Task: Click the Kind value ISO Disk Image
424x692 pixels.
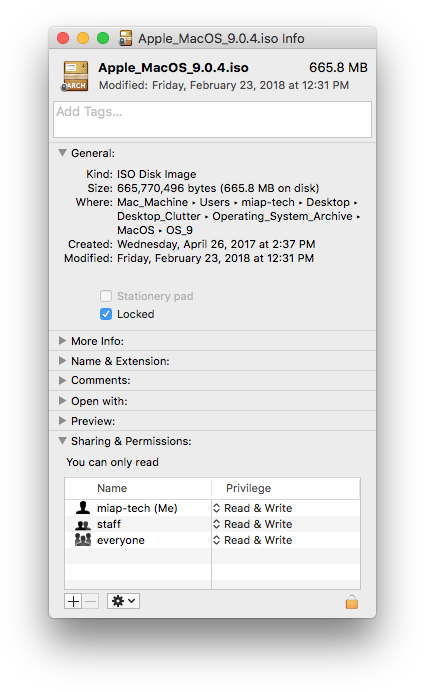Action: (x=157, y=174)
